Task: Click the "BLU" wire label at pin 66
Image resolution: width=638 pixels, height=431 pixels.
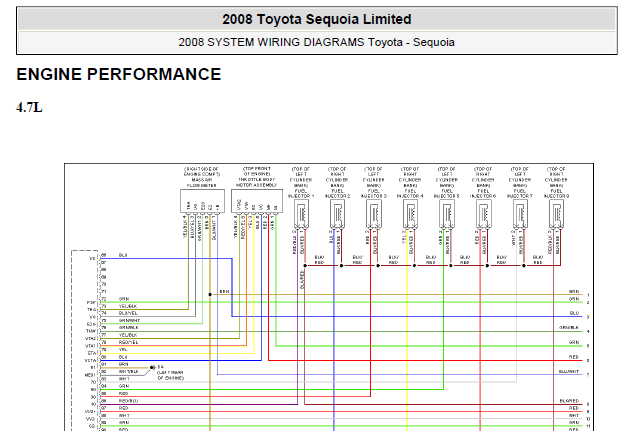Action: click(123, 255)
